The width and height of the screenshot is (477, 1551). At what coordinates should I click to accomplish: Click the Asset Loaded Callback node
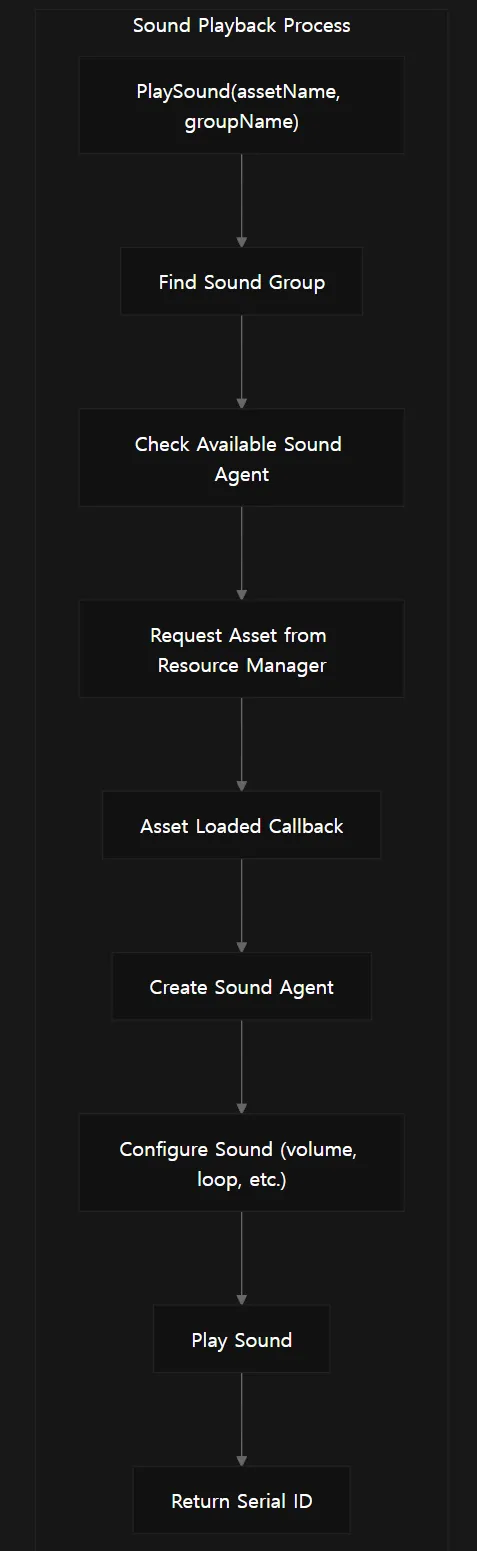tap(241, 825)
